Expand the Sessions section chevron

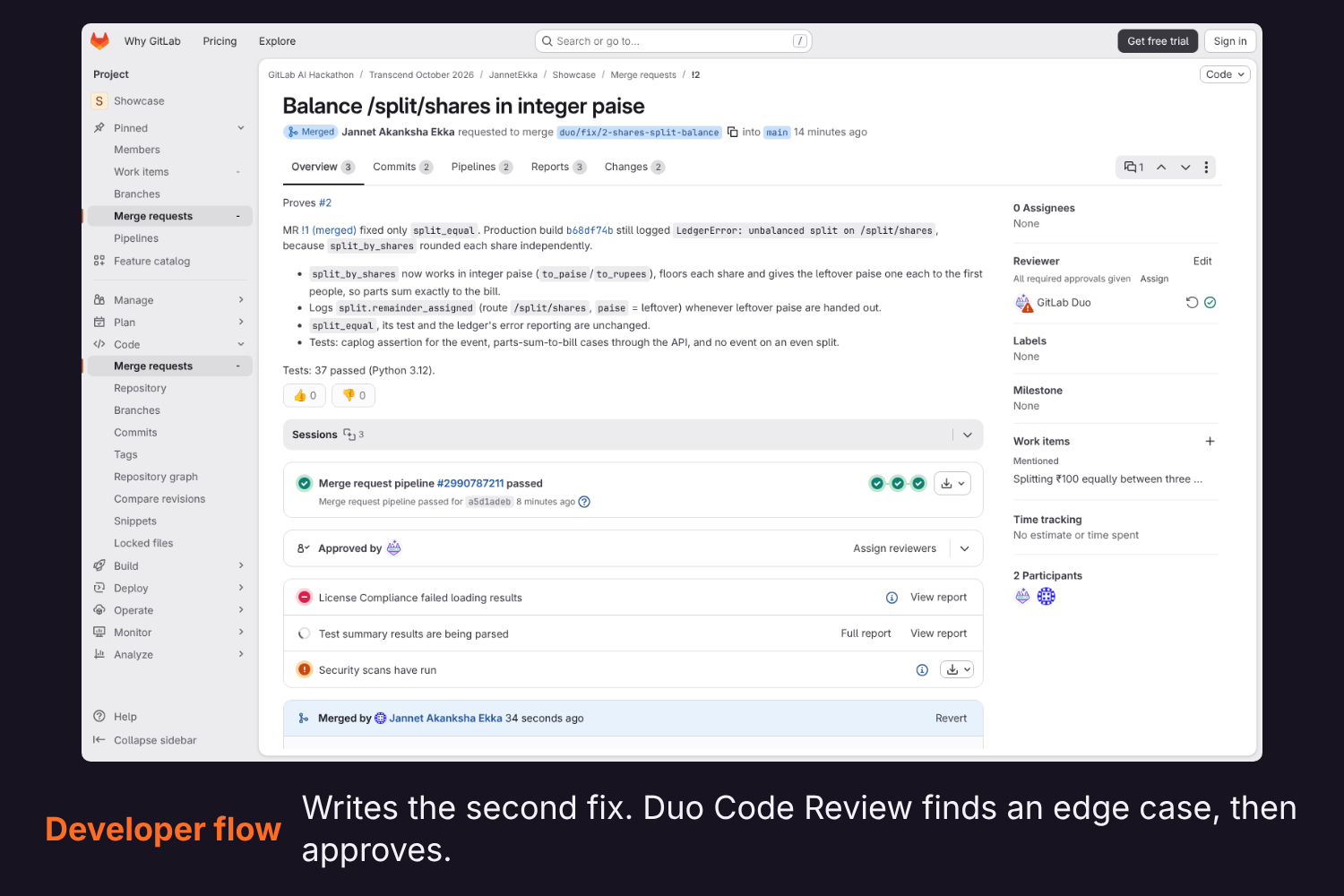coord(968,435)
